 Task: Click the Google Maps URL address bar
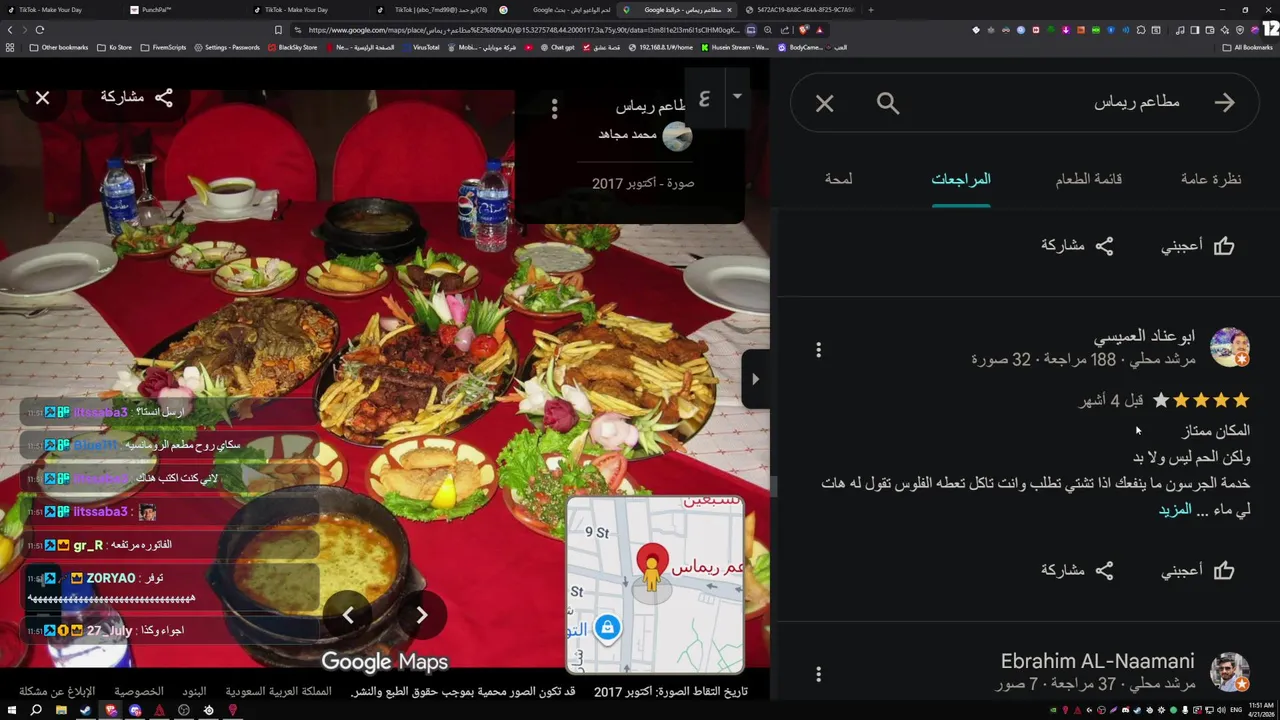[524, 30]
